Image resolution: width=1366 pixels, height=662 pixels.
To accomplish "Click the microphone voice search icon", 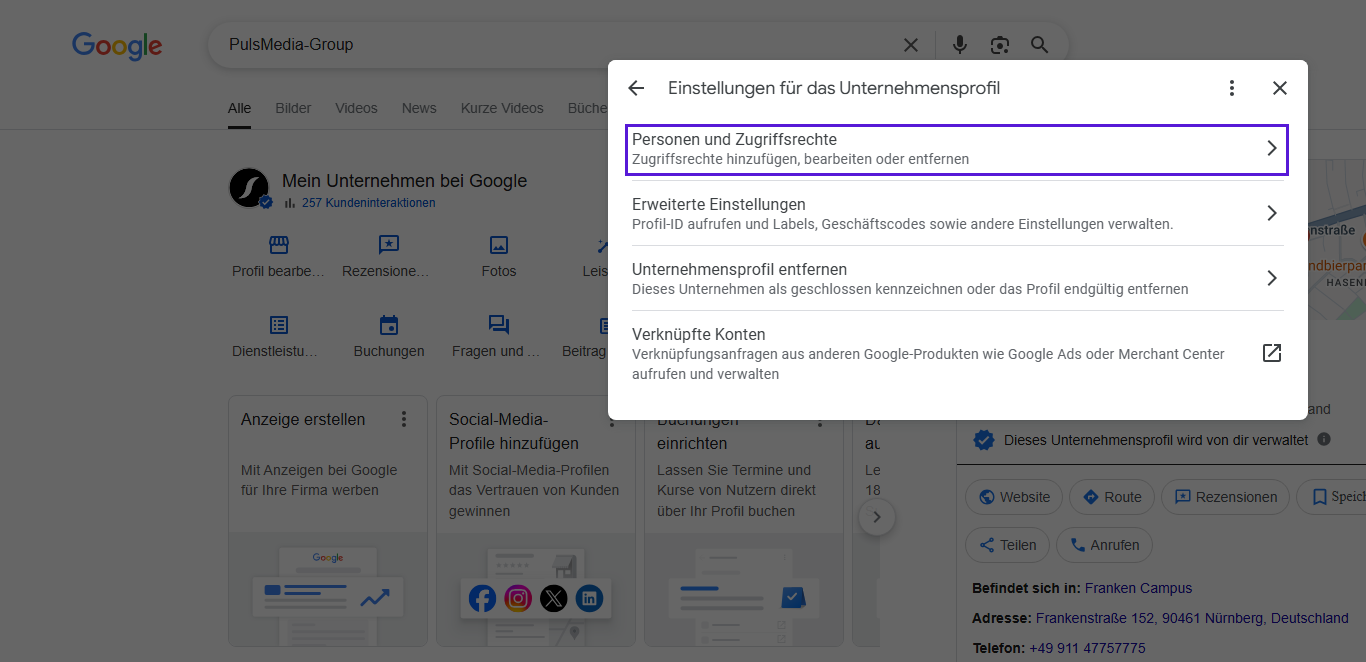I will (960, 45).
